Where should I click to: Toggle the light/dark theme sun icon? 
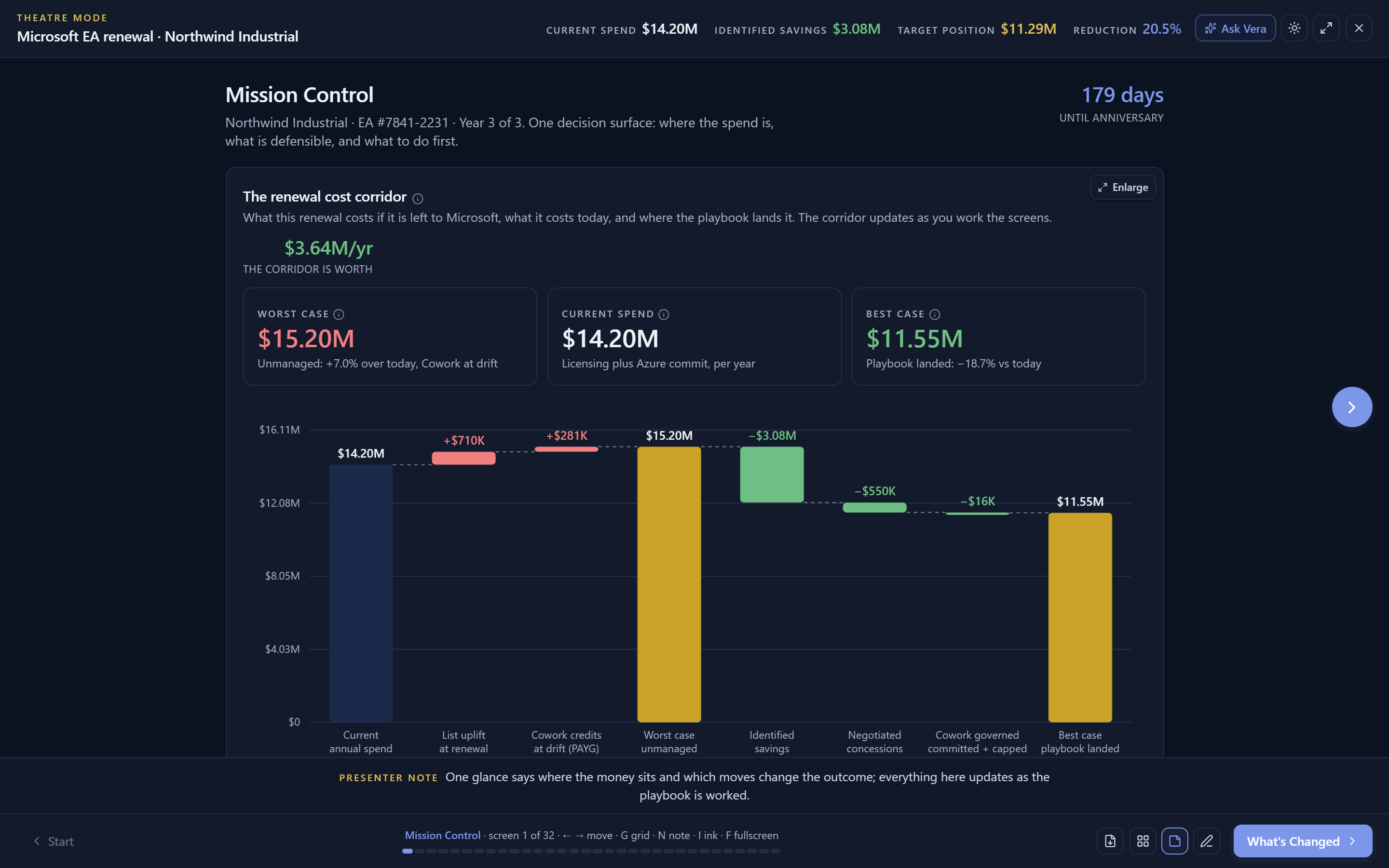point(1294,28)
